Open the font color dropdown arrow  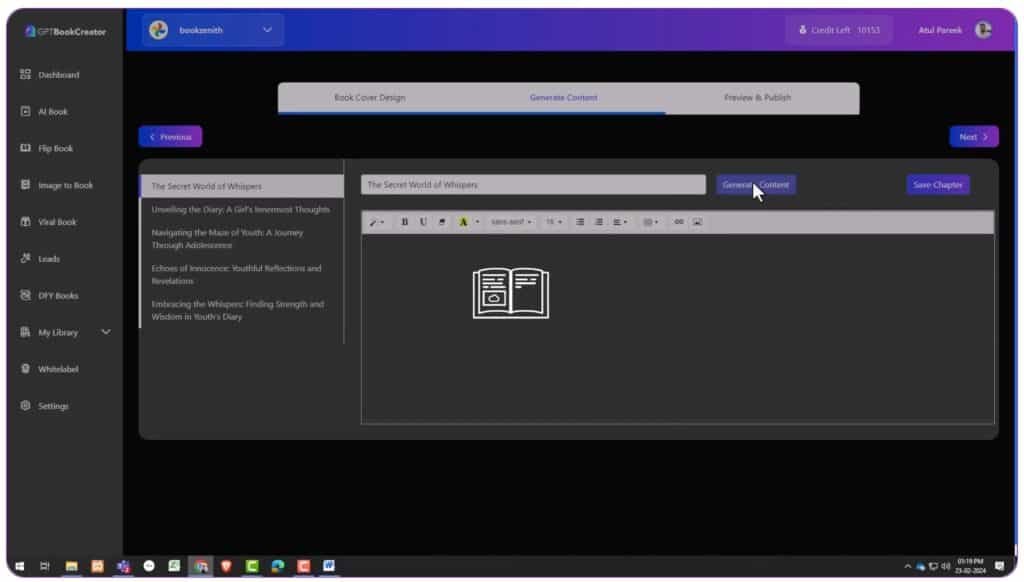point(477,222)
